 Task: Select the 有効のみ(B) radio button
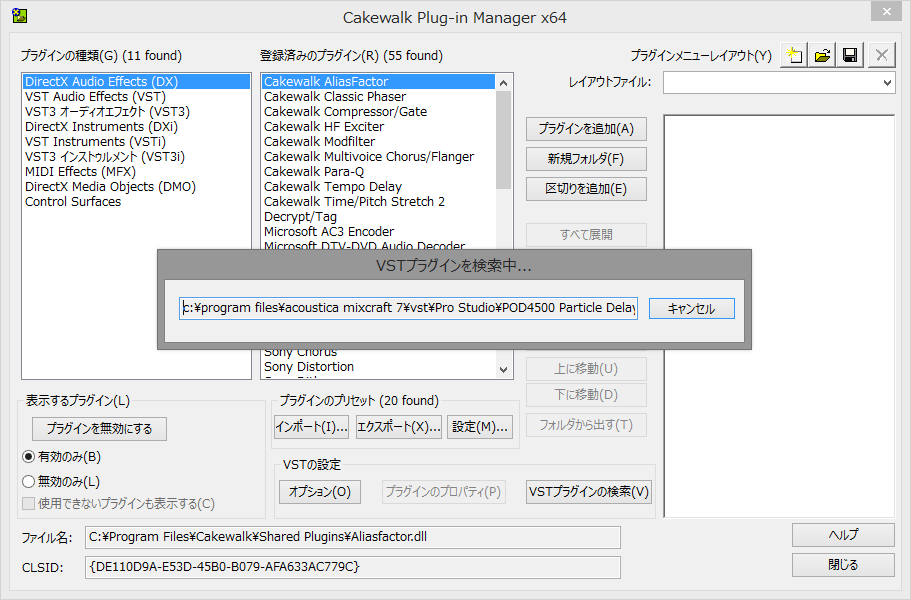tap(28, 457)
